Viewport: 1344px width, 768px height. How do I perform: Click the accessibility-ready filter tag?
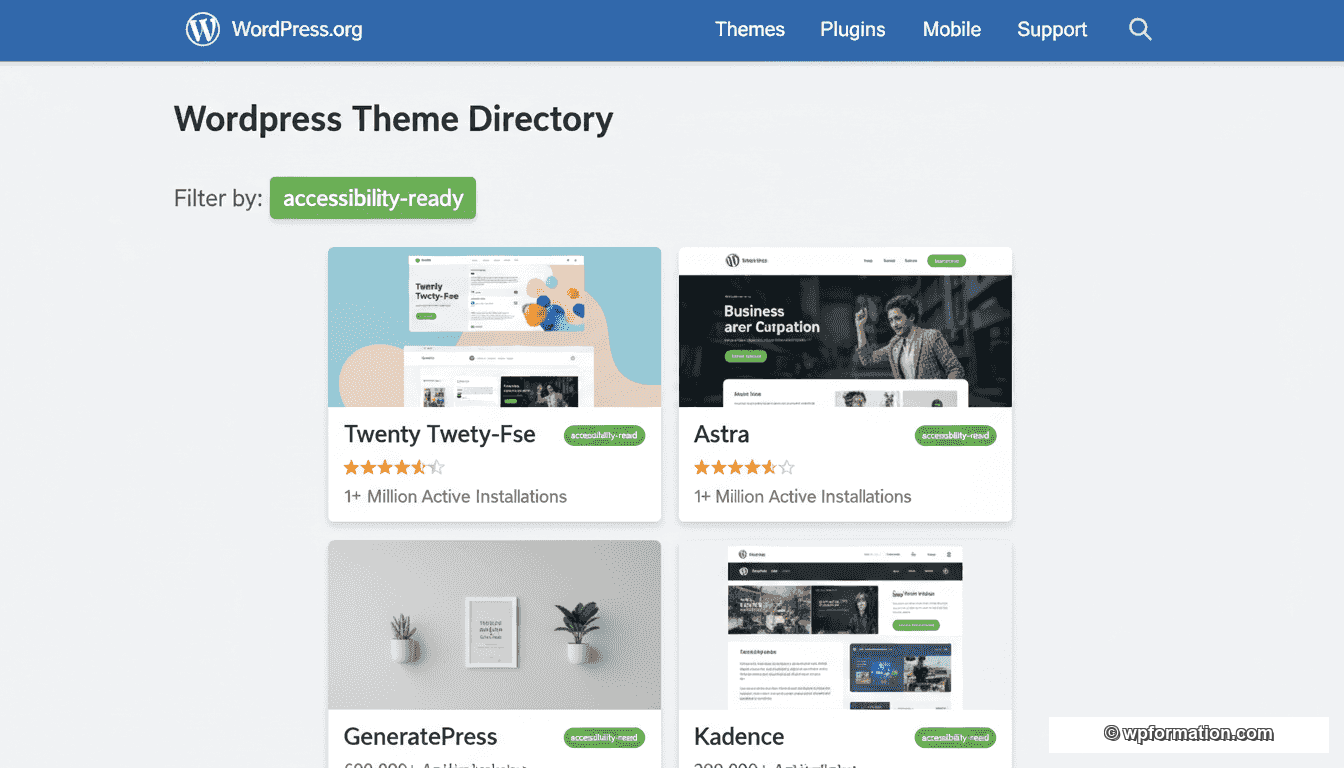[373, 198]
